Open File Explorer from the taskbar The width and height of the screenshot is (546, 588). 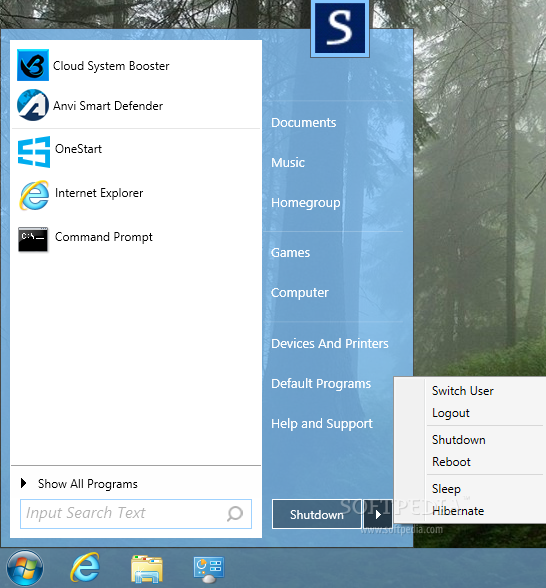[x=147, y=569]
